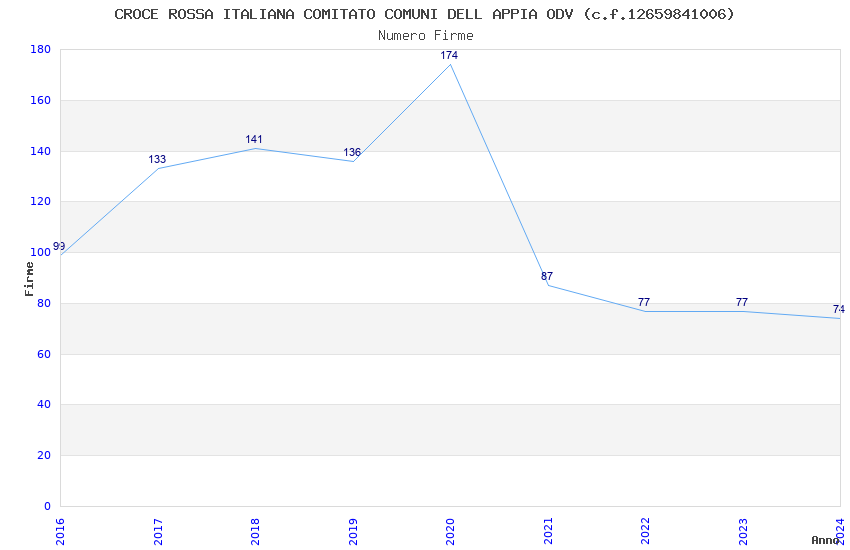The height and width of the screenshot is (550, 850).
Task: Select the data label 87 at 2021
Action: (547, 276)
